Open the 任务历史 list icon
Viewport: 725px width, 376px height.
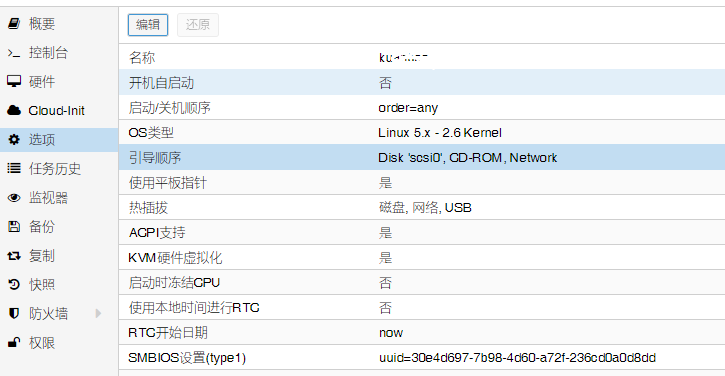pos(14,168)
